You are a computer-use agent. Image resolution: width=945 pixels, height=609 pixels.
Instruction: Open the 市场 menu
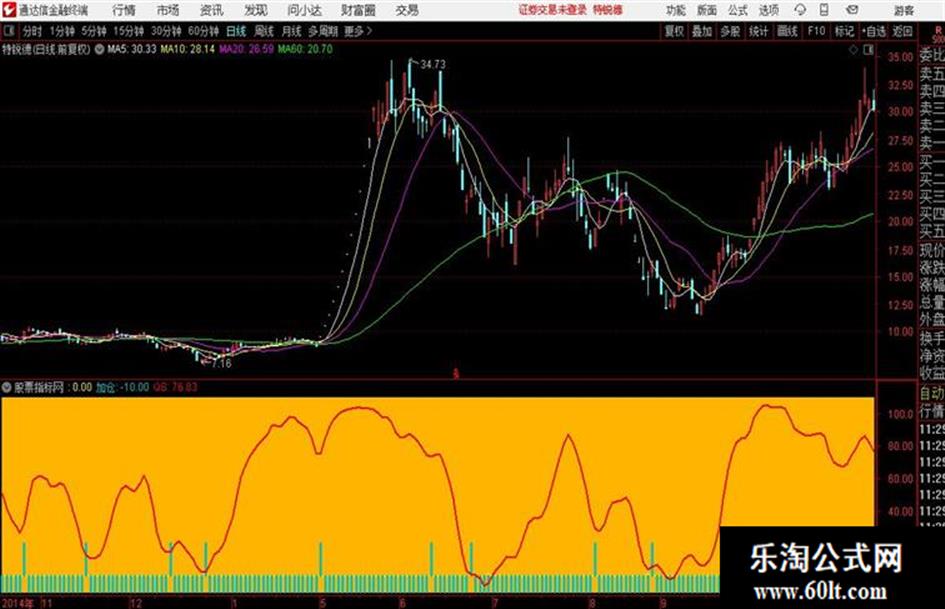pyautogui.click(x=168, y=10)
